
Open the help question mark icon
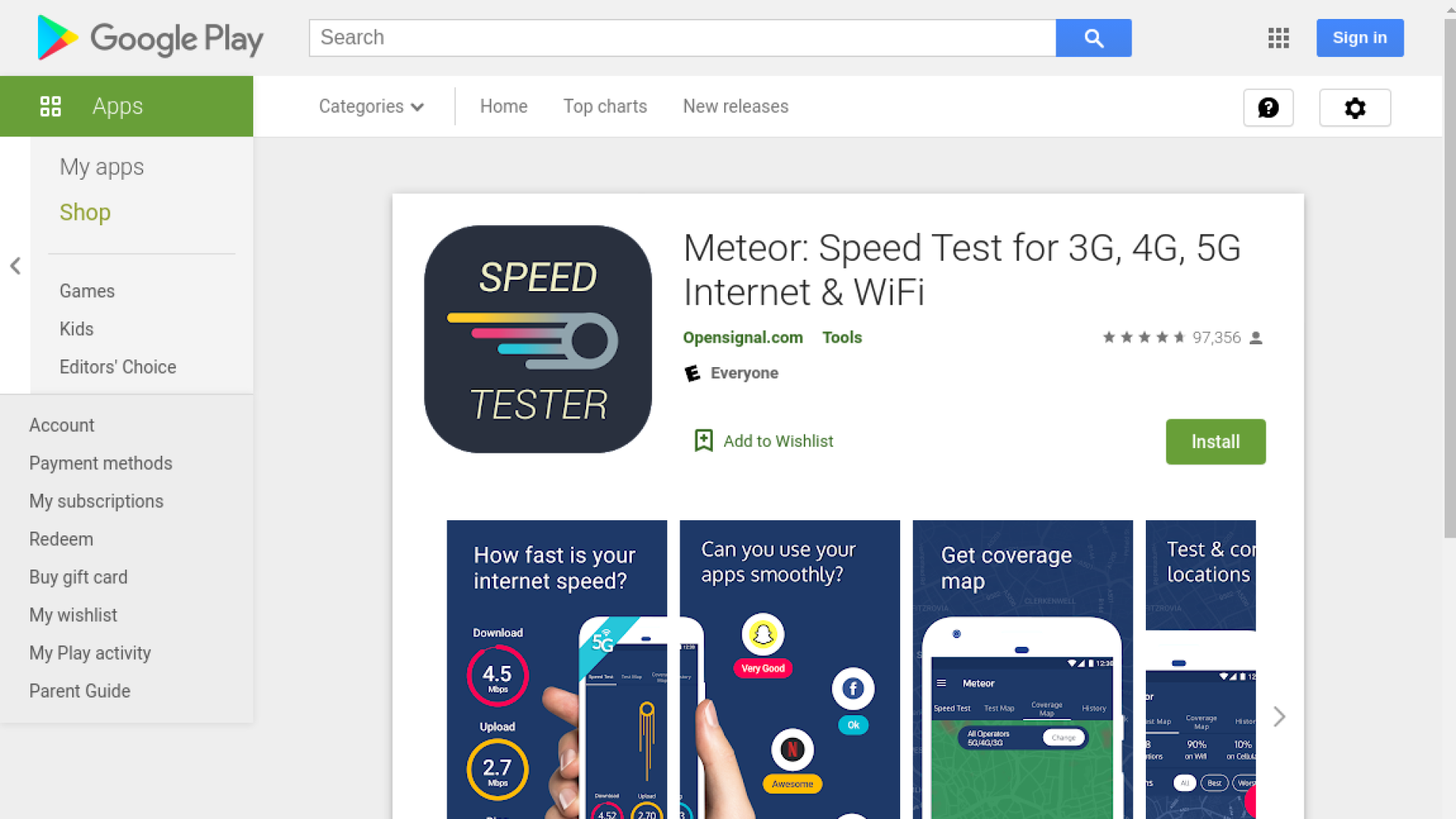tap(1269, 108)
